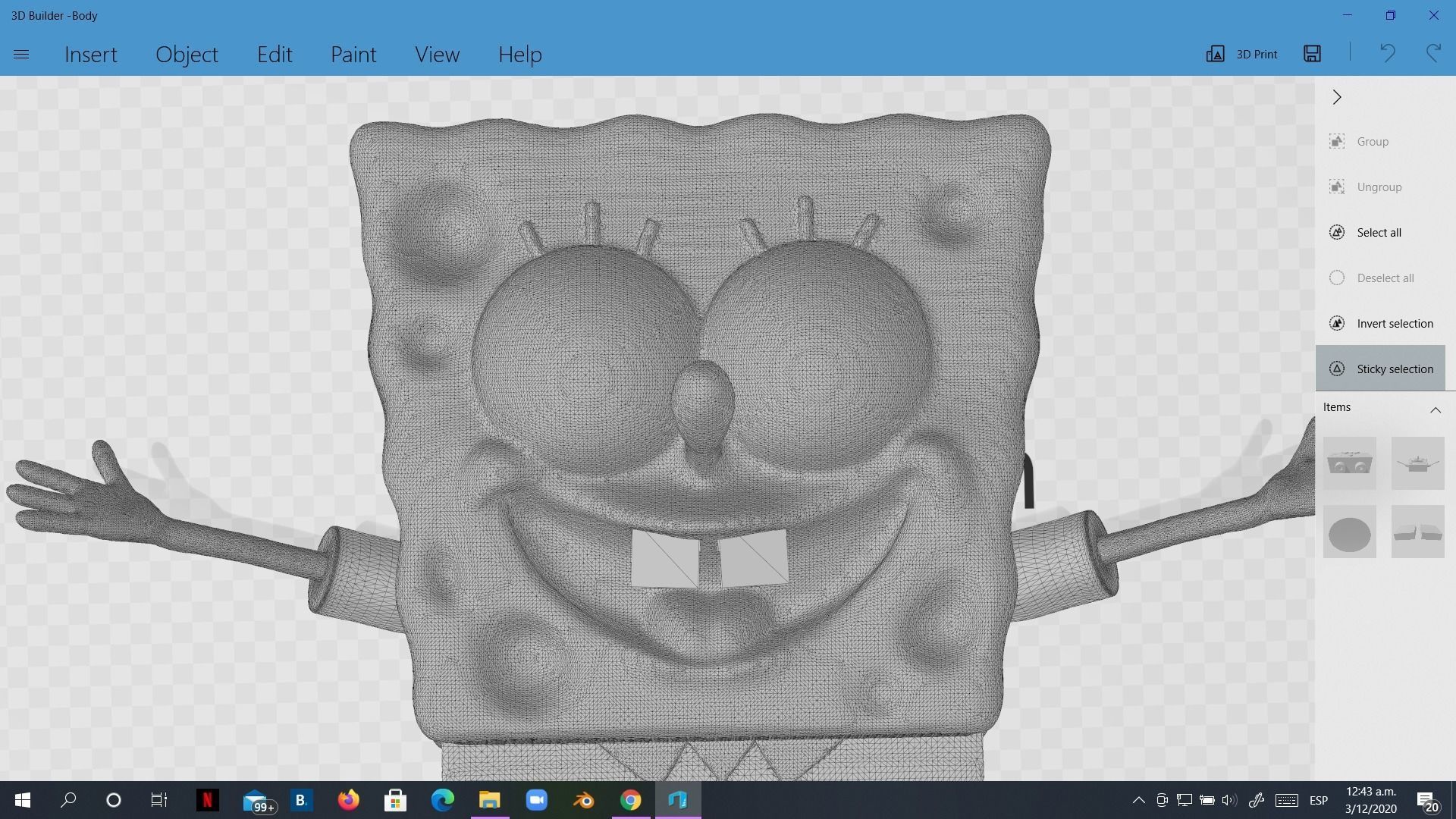
Task: Choose Select all
Action: 1380,233
